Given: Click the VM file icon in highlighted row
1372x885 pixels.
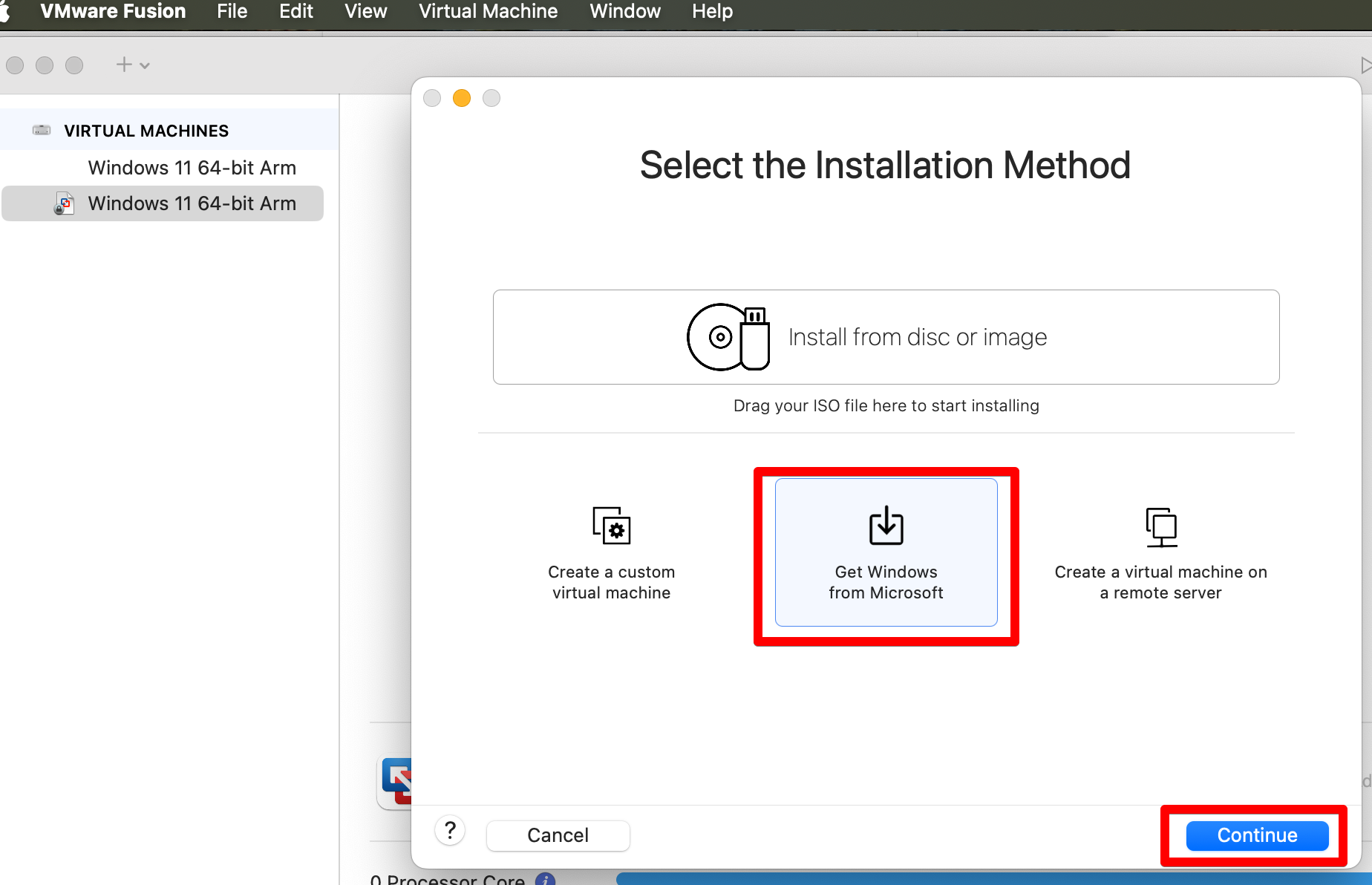Looking at the screenshot, I should click(65, 203).
